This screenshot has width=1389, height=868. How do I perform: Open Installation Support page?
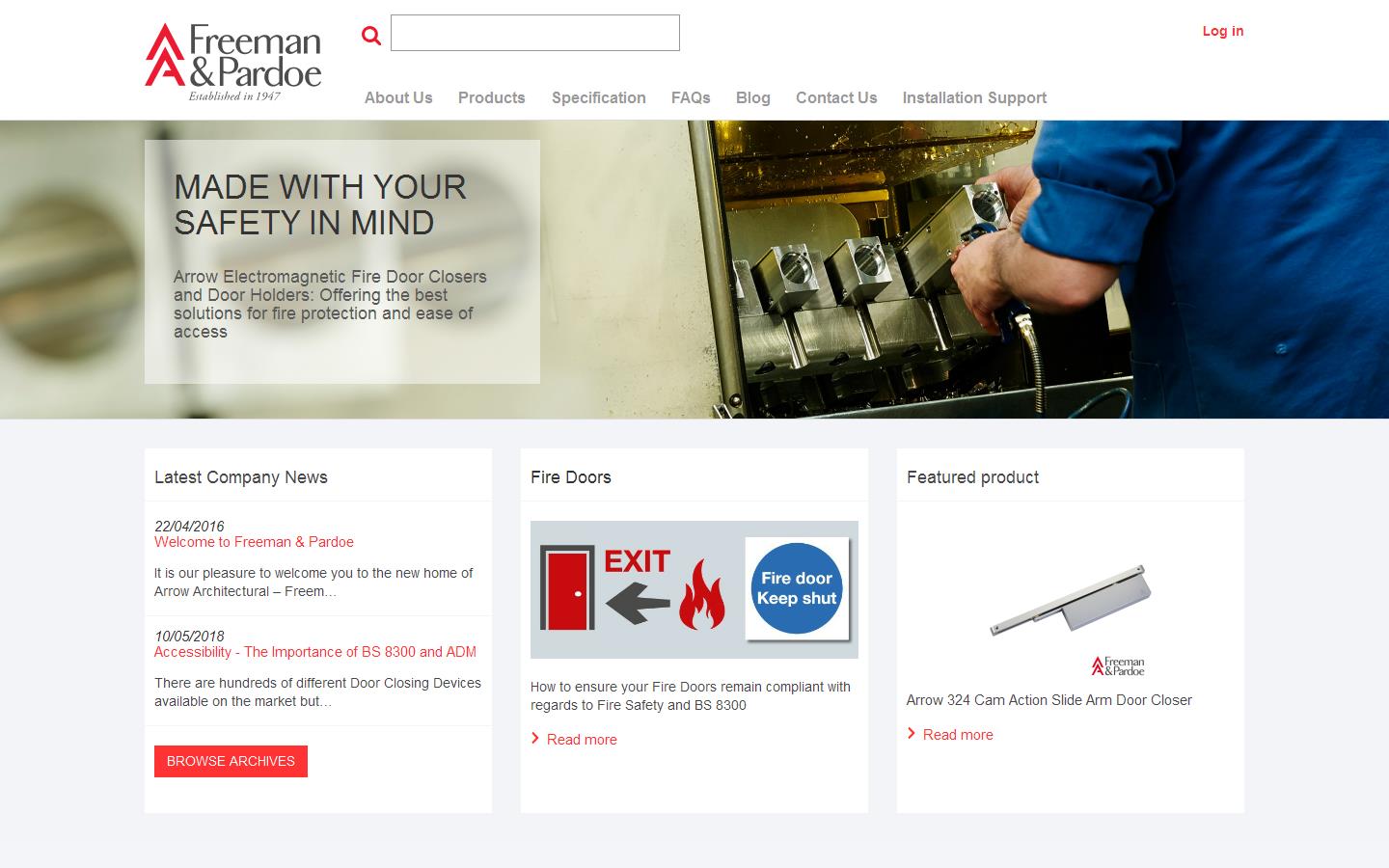point(974,97)
